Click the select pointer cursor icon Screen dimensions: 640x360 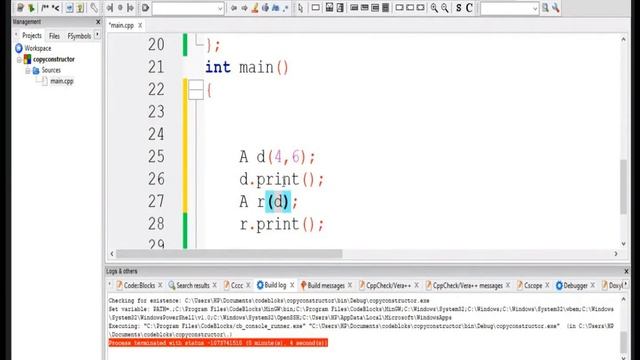[x=300, y=8]
